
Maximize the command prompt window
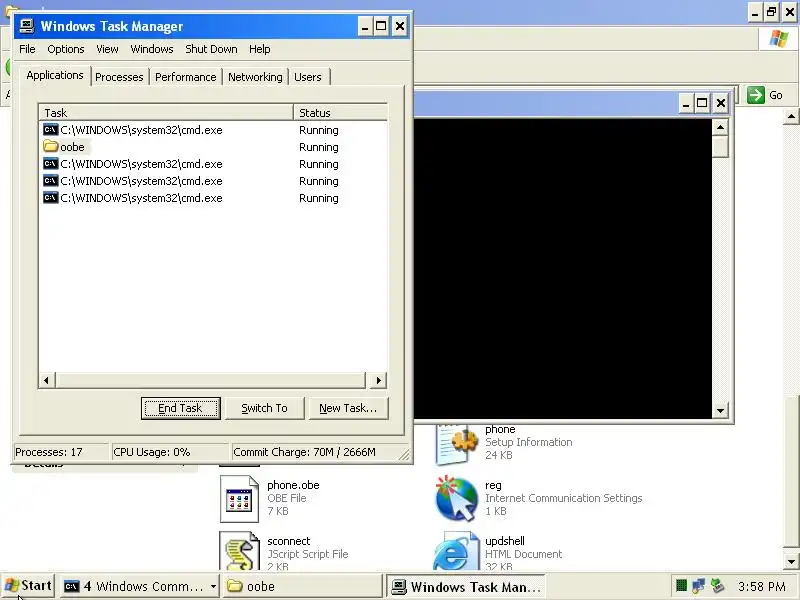703,104
